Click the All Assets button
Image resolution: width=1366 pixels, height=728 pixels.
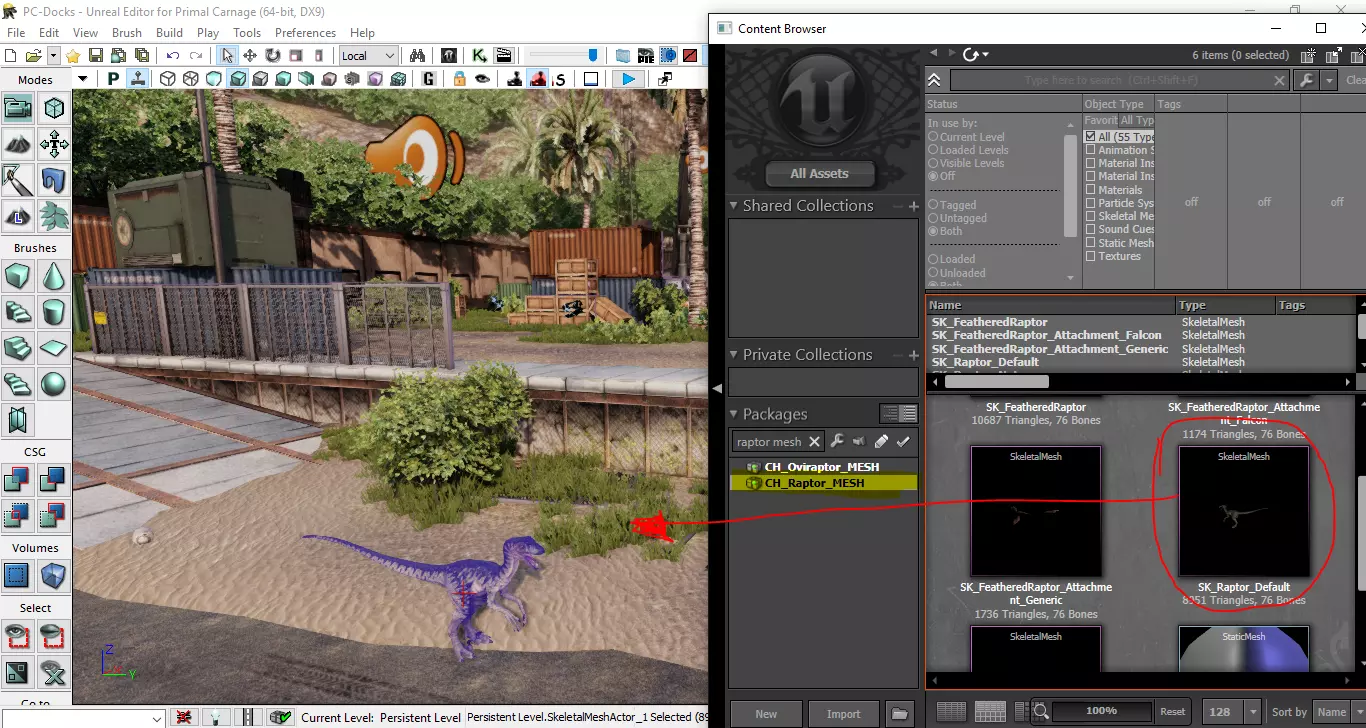point(819,174)
